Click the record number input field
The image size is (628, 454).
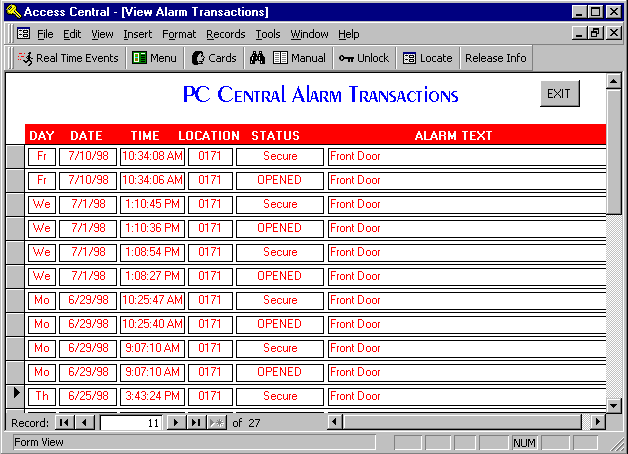(x=130, y=423)
